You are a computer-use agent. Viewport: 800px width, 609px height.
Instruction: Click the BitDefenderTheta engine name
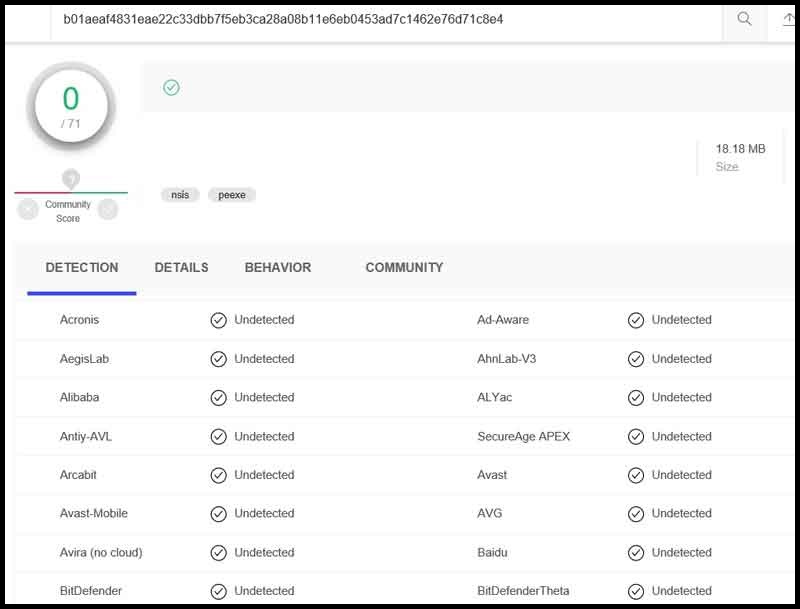[523, 591]
